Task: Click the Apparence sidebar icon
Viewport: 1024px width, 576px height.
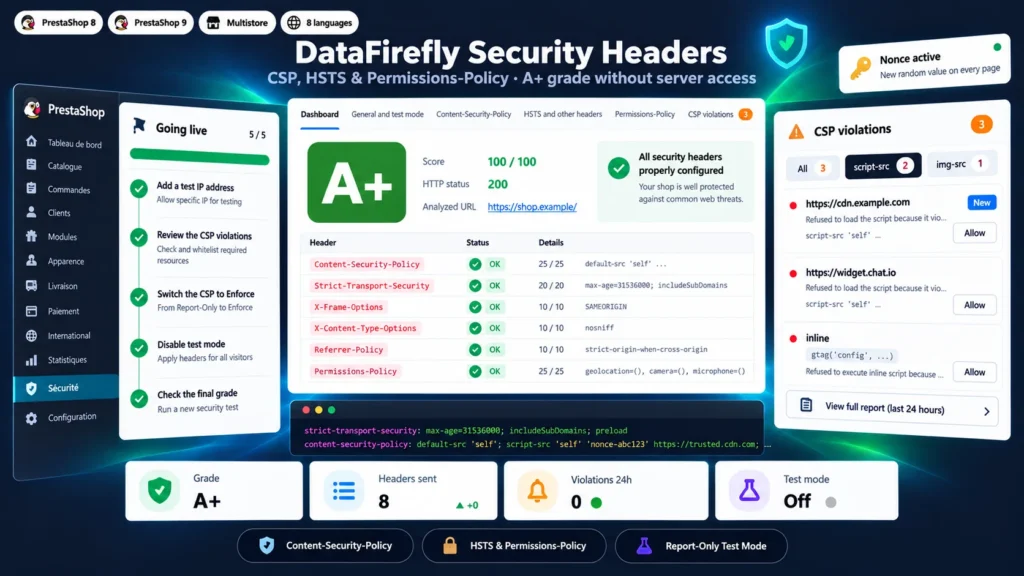Action: click(x=31, y=260)
